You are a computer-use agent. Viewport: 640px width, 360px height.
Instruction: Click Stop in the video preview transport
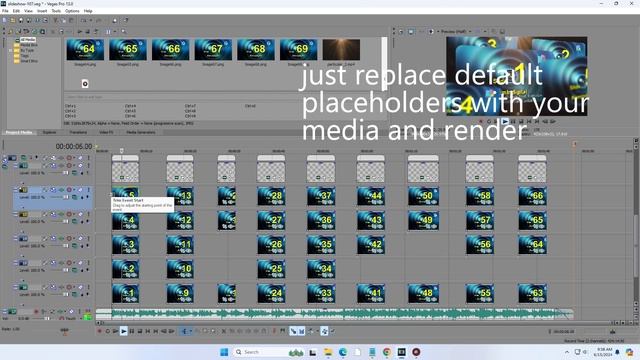tap(521, 121)
